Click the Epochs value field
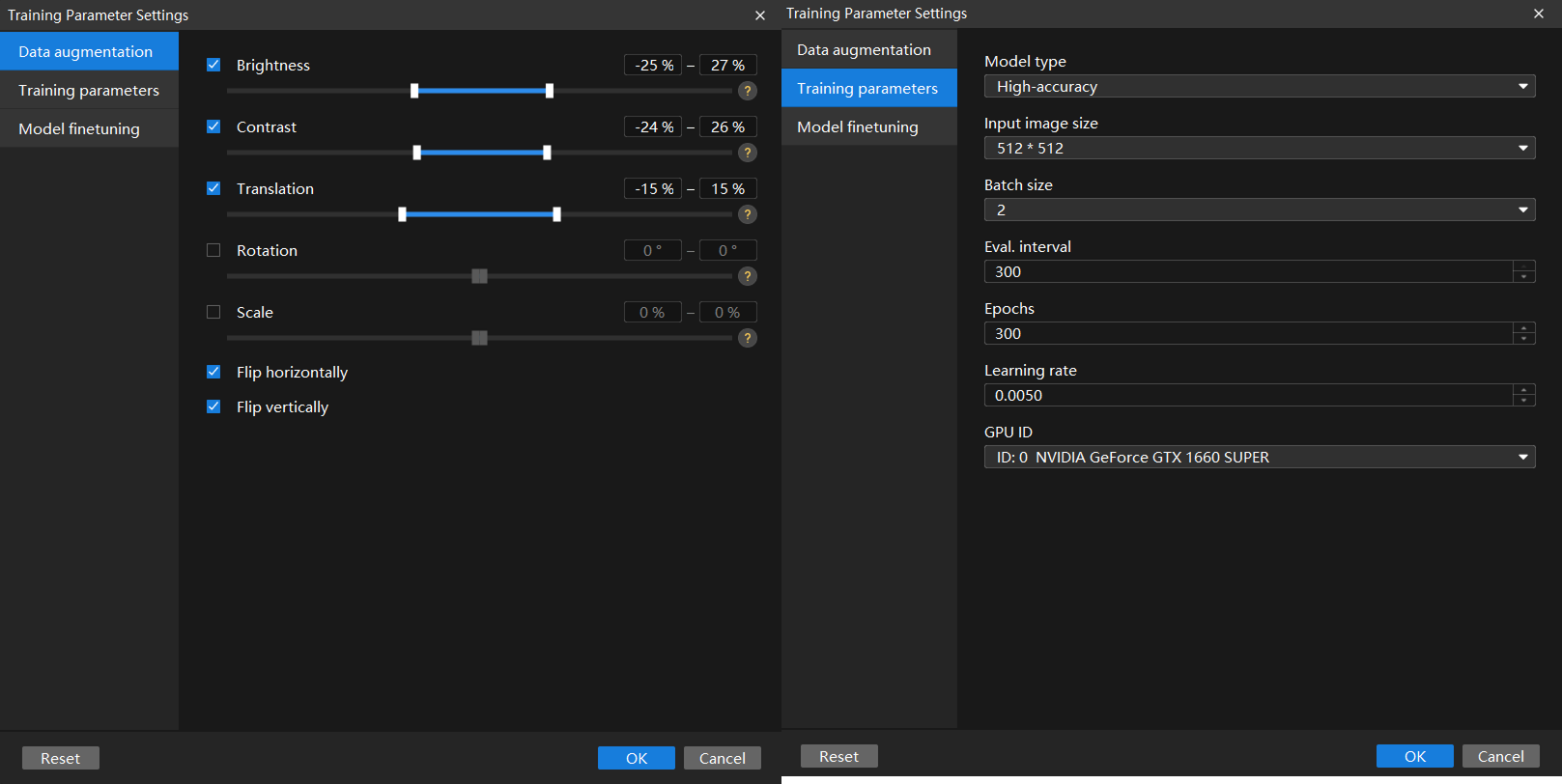The height and width of the screenshot is (784, 1562). (1248, 333)
